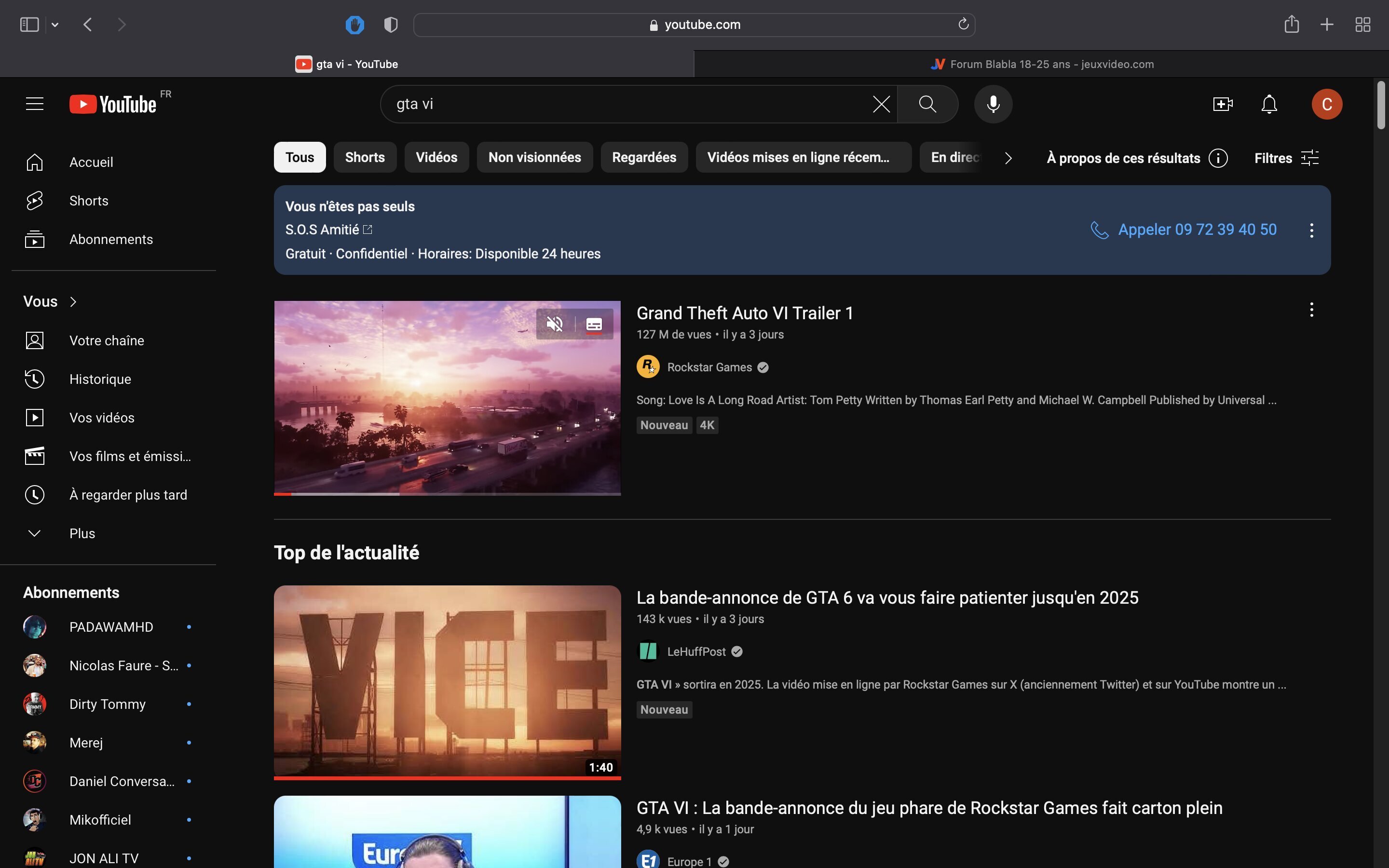Select the gta vi - YouTube tab
The height and width of the screenshot is (868, 1389).
coord(347,64)
